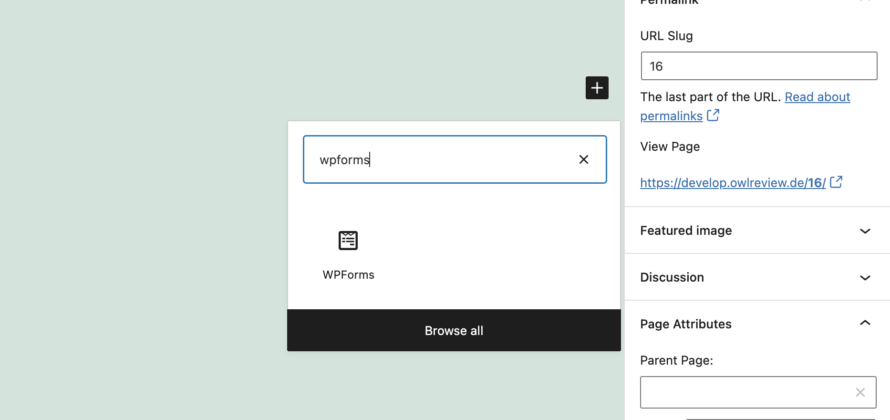The image size is (890, 420).
Task: Click external link icon after permalinks text
Action: [713, 116]
